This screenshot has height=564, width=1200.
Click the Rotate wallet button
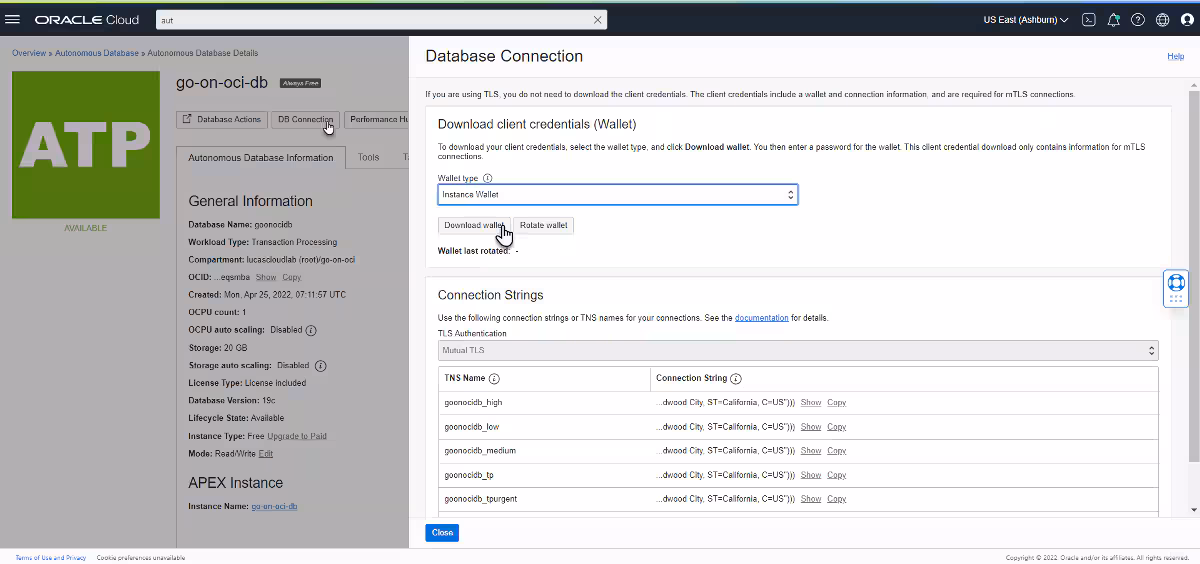tap(543, 225)
